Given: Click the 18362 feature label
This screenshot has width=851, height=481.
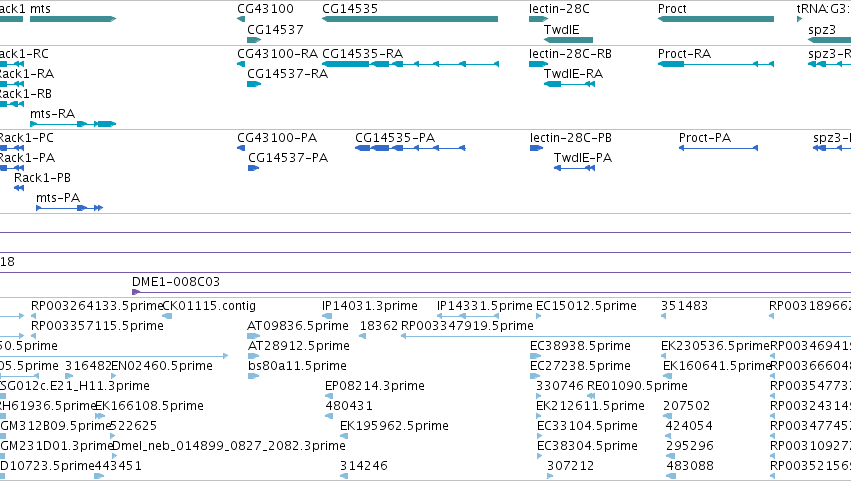Looking at the screenshot, I should [x=379, y=326].
